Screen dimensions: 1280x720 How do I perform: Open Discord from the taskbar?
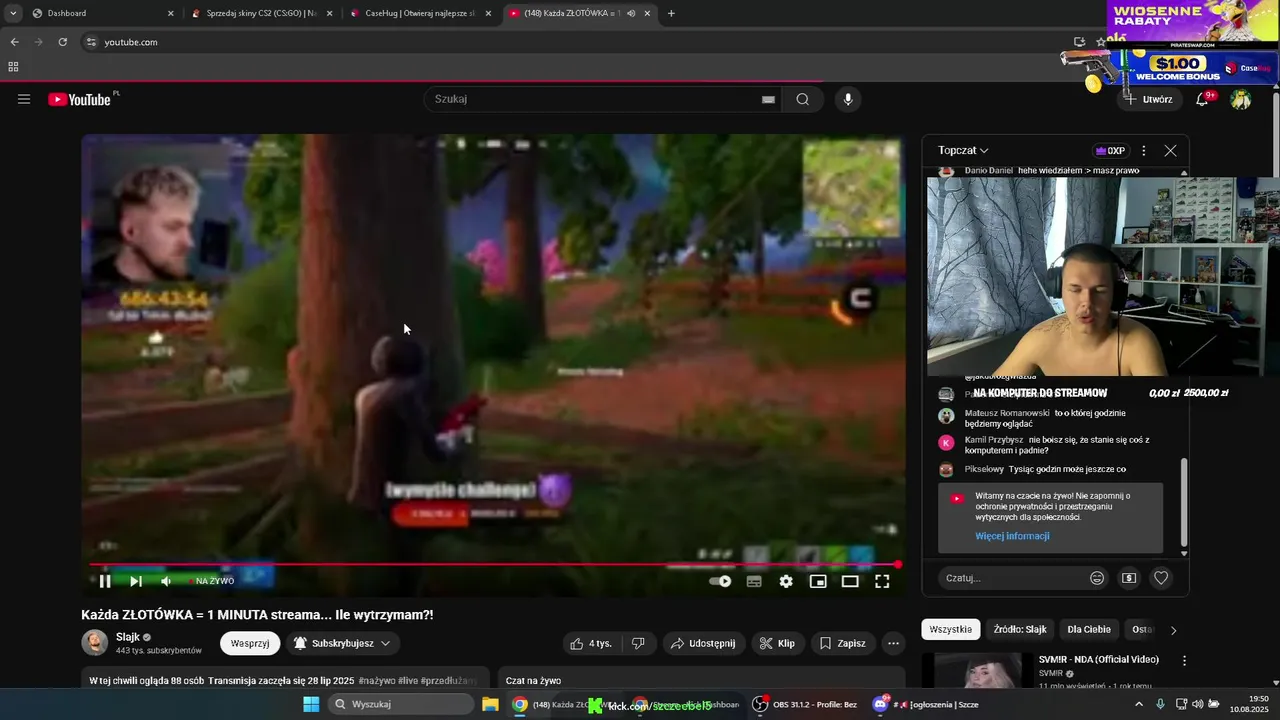click(926, 704)
